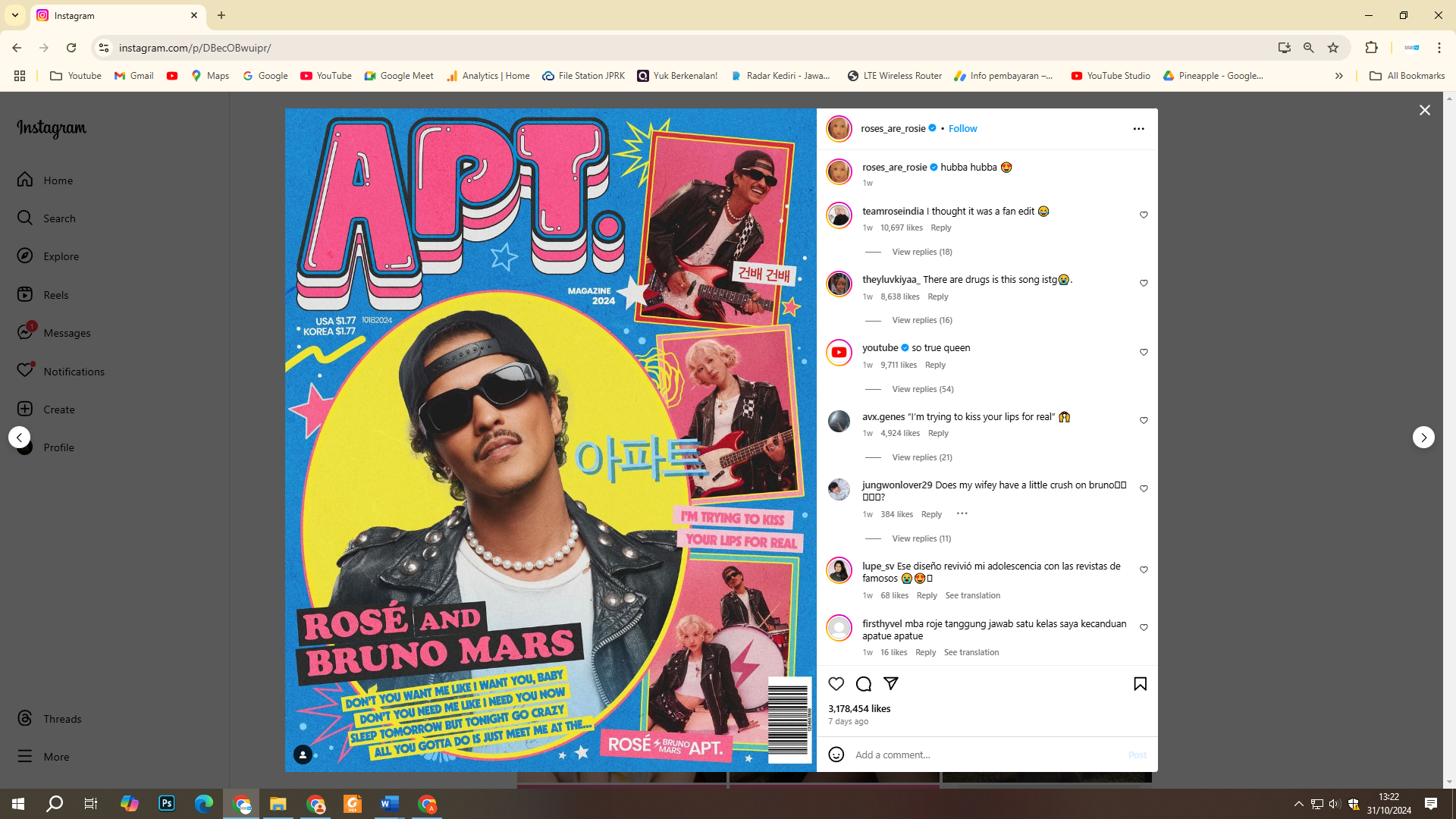Open the emoji picker in the comment box
This screenshot has width=1456, height=819.
(836, 755)
